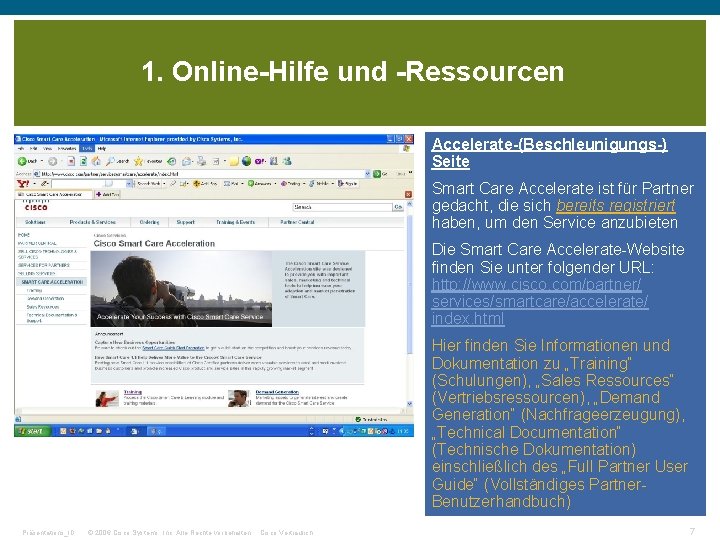Click the Trusted sites status bar indicator
720x540 pixels.
coord(371,419)
